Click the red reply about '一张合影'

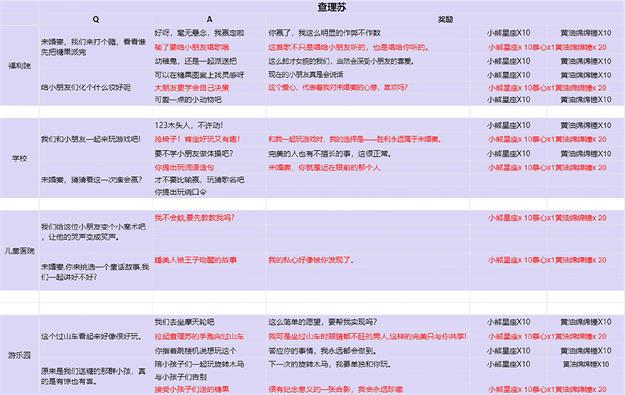tap(335, 389)
